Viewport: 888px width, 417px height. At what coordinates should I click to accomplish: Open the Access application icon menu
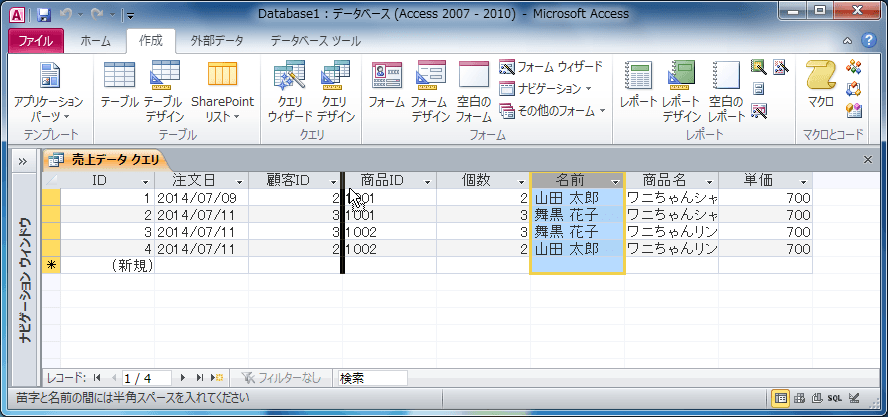pyautogui.click(x=18, y=15)
